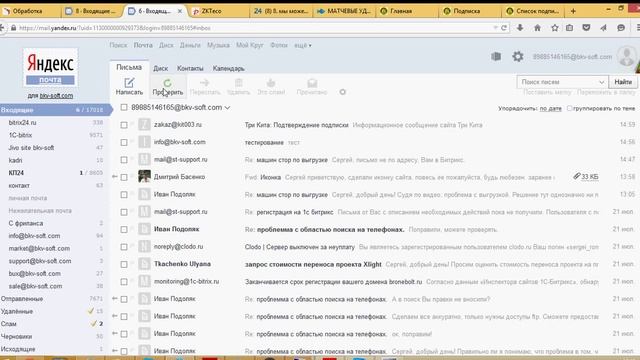Check the Tkachenko Ulyana message checkbox
The image size is (640, 360).
tap(124, 264)
